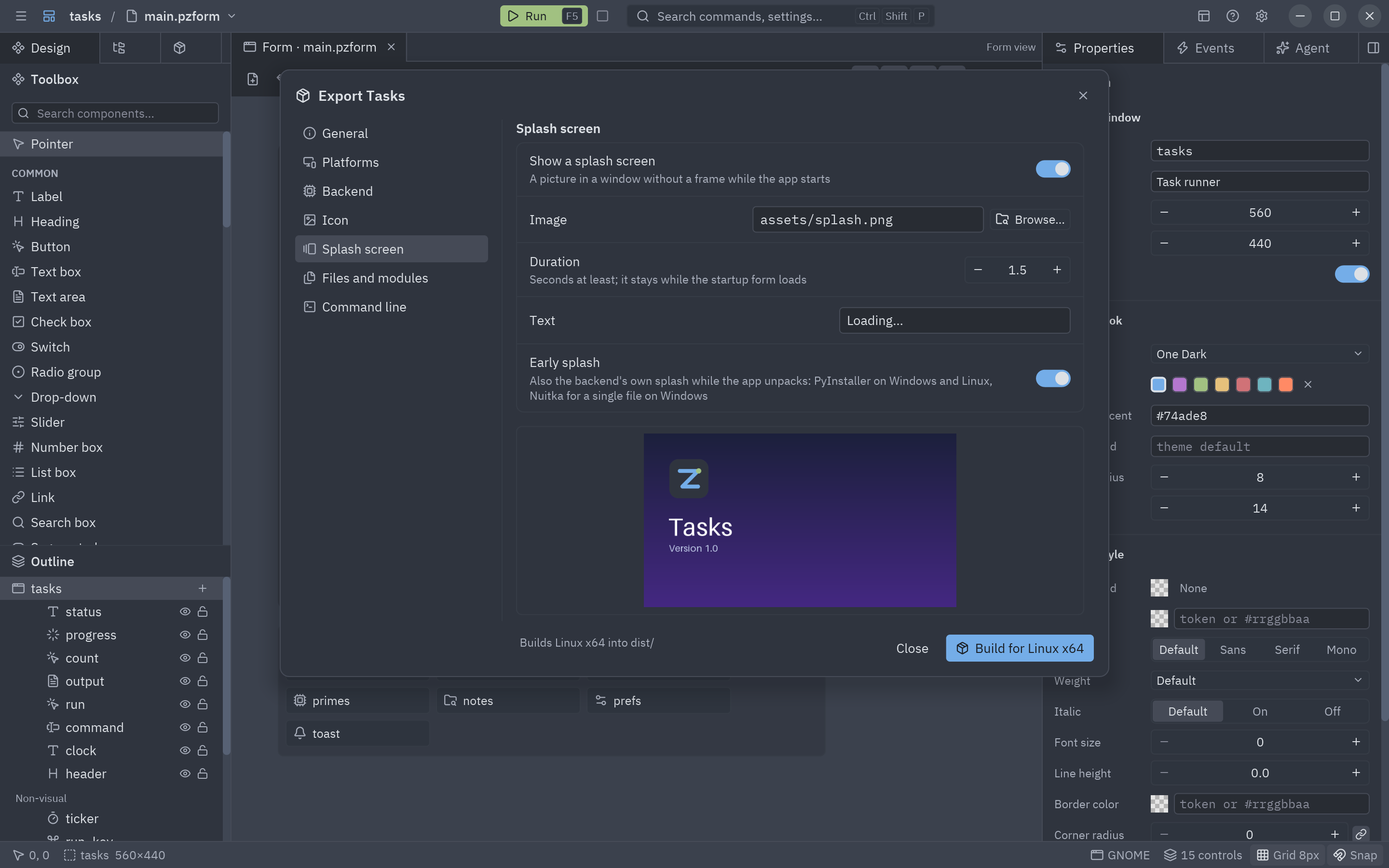
Task: Lock the status control in Outline
Action: pos(203,612)
